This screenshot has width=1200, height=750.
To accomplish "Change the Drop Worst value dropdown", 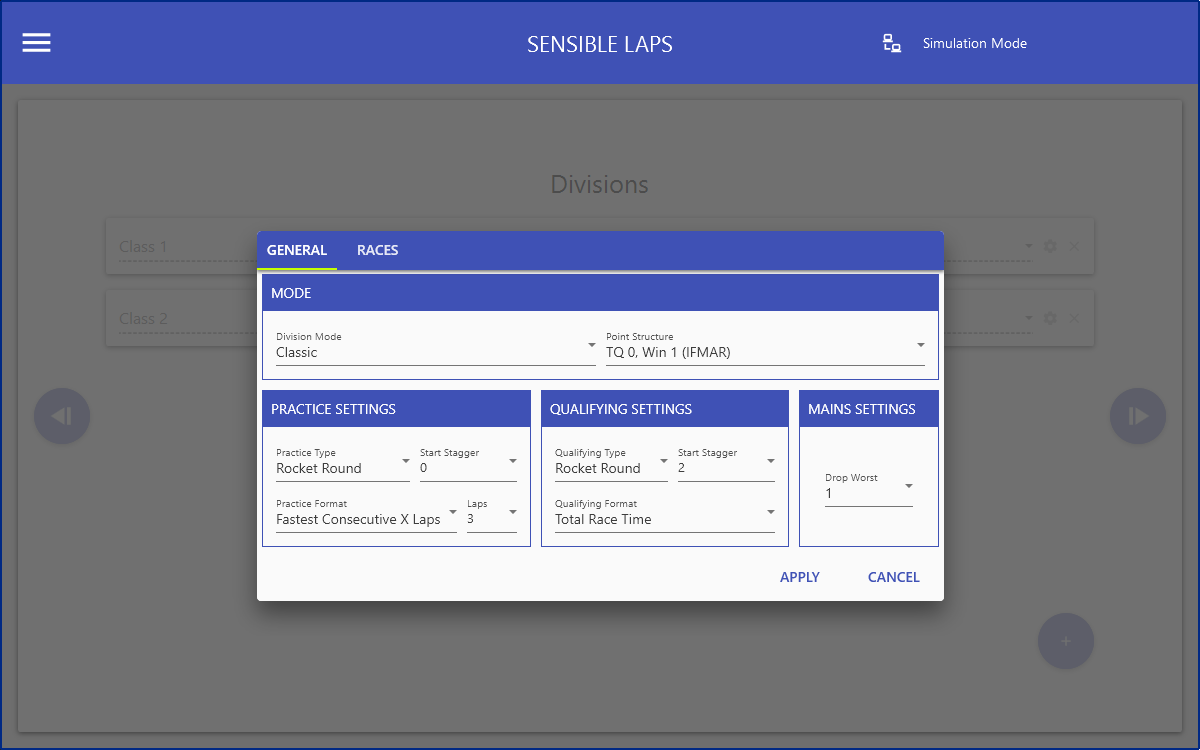I will pyautogui.click(x=868, y=493).
